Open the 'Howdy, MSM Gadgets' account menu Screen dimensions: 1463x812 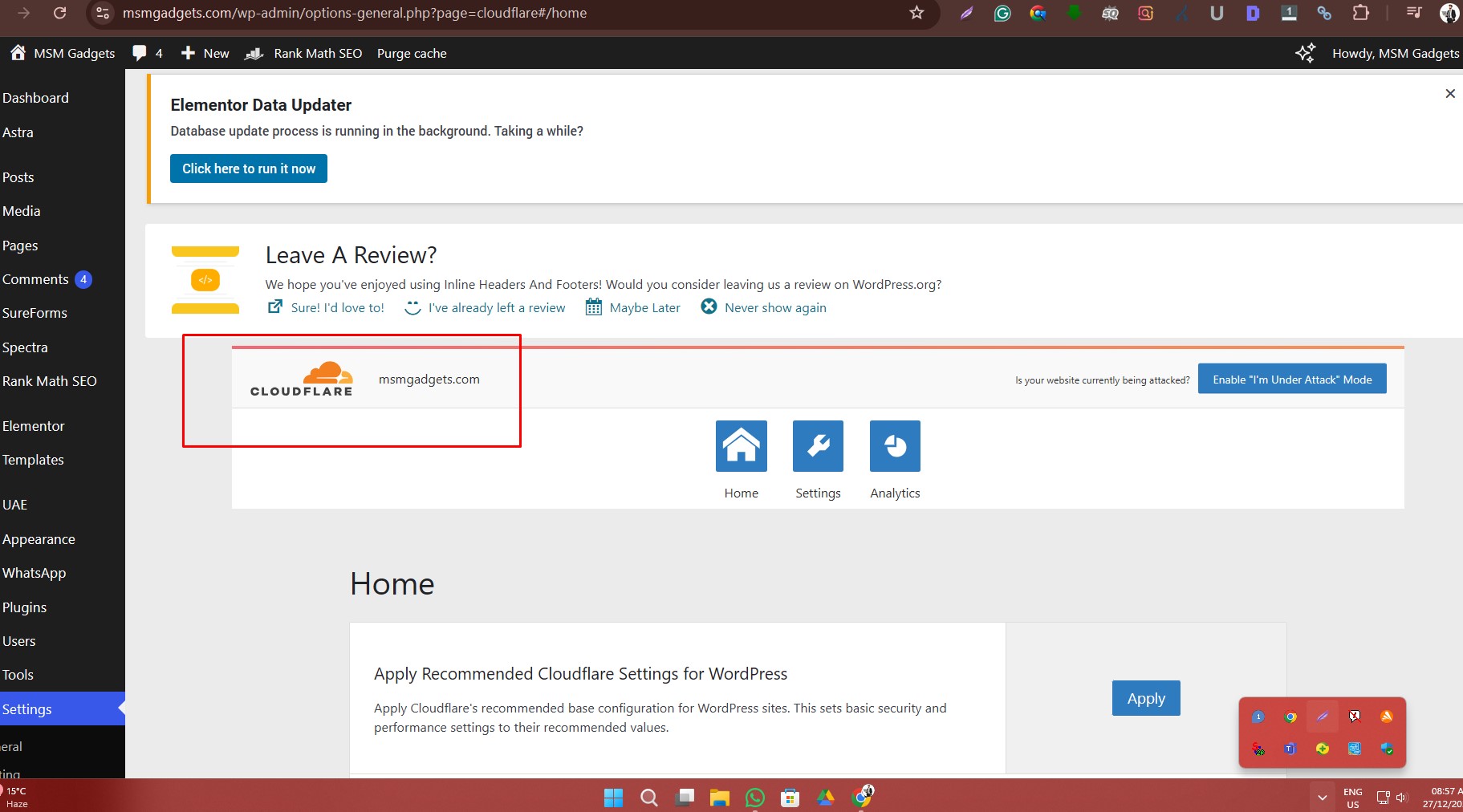(1396, 53)
